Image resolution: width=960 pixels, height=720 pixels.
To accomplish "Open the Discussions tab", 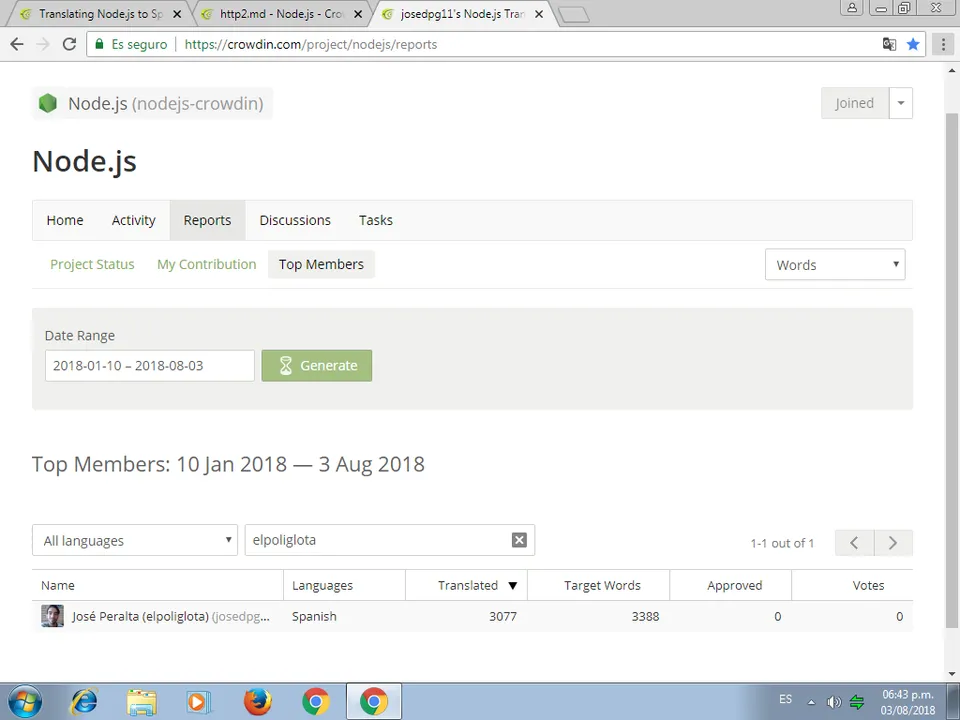I will pyautogui.click(x=295, y=220).
